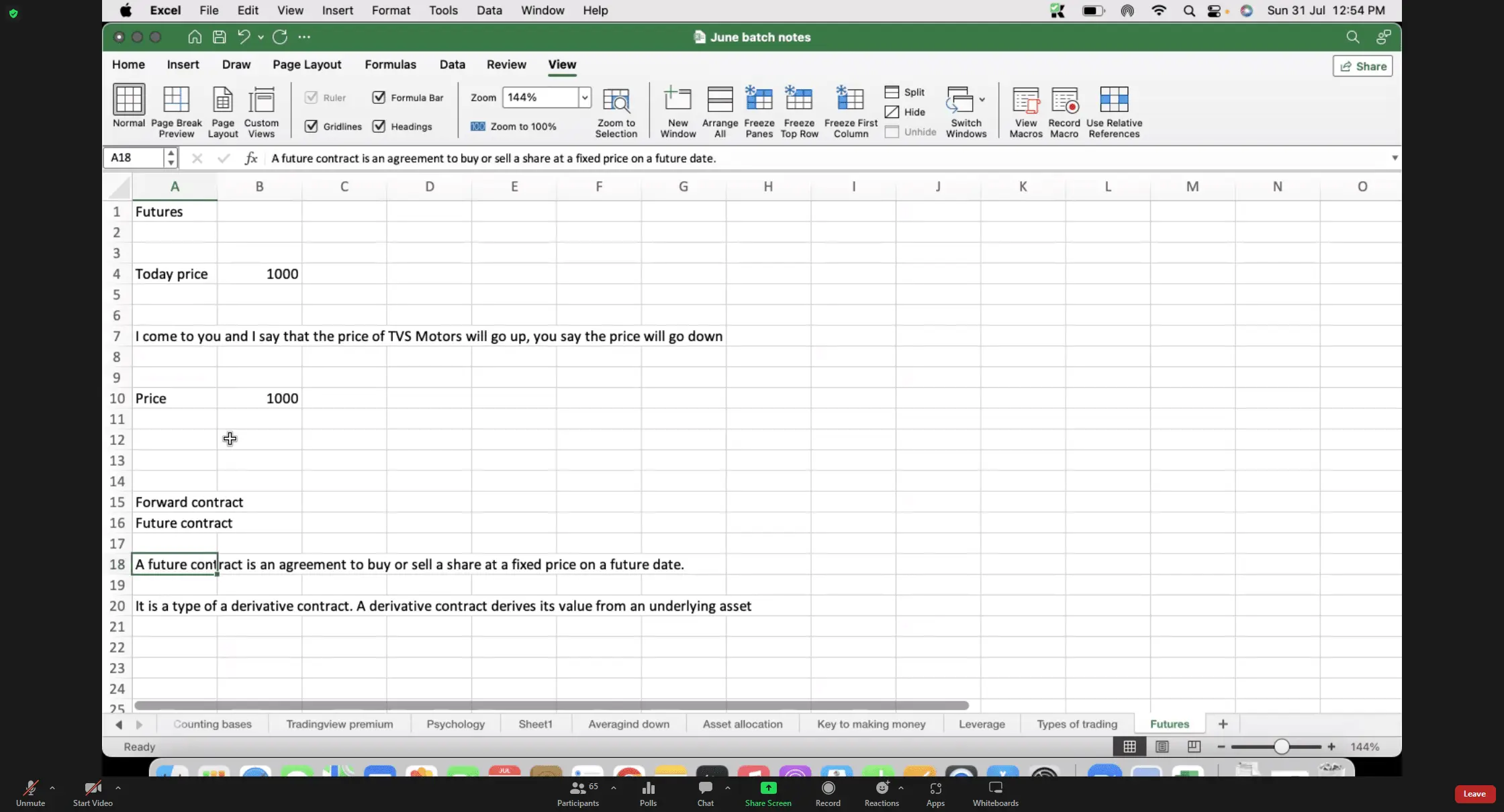Image resolution: width=1504 pixels, height=812 pixels.
Task: Toggle the Formula Bar checkbox
Action: pyautogui.click(x=379, y=97)
